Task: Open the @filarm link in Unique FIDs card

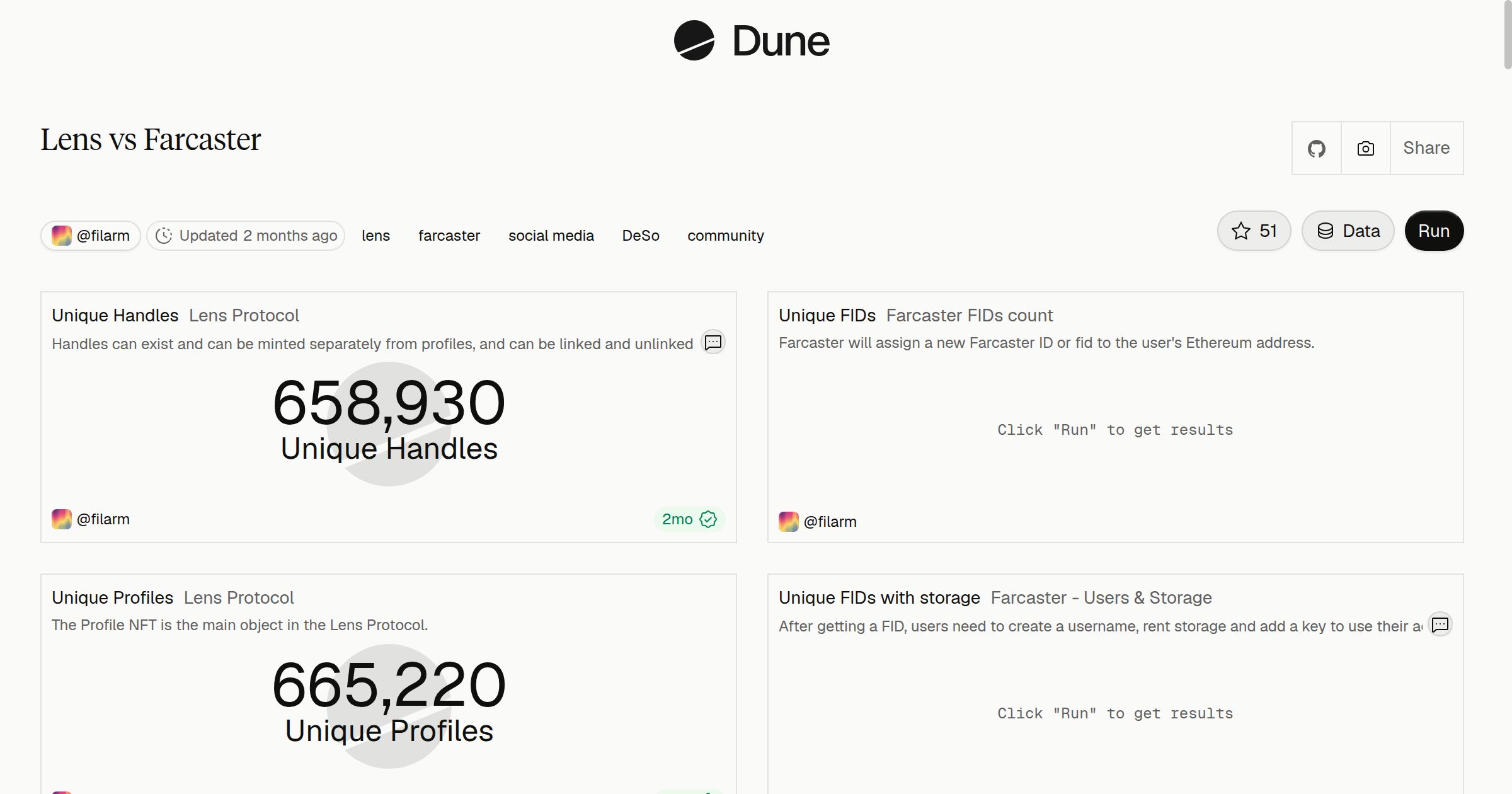Action: point(818,522)
